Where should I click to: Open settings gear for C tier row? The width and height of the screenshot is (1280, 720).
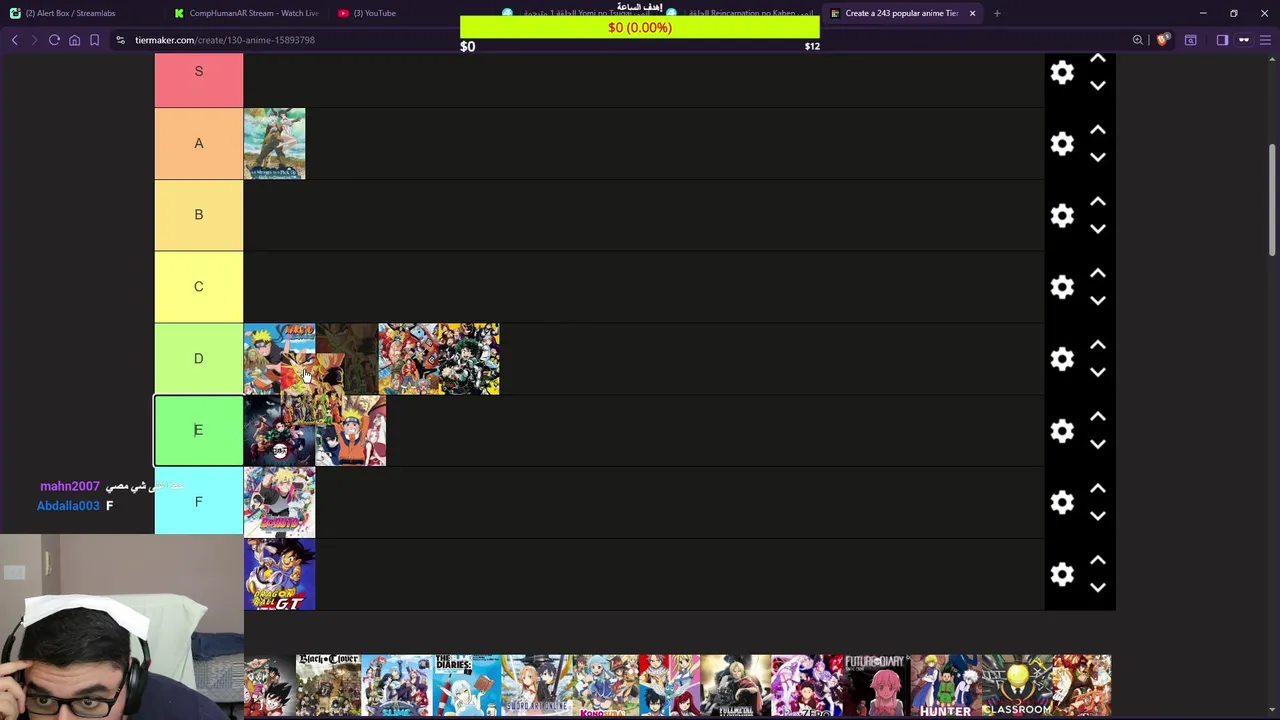[x=1062, y=287]
